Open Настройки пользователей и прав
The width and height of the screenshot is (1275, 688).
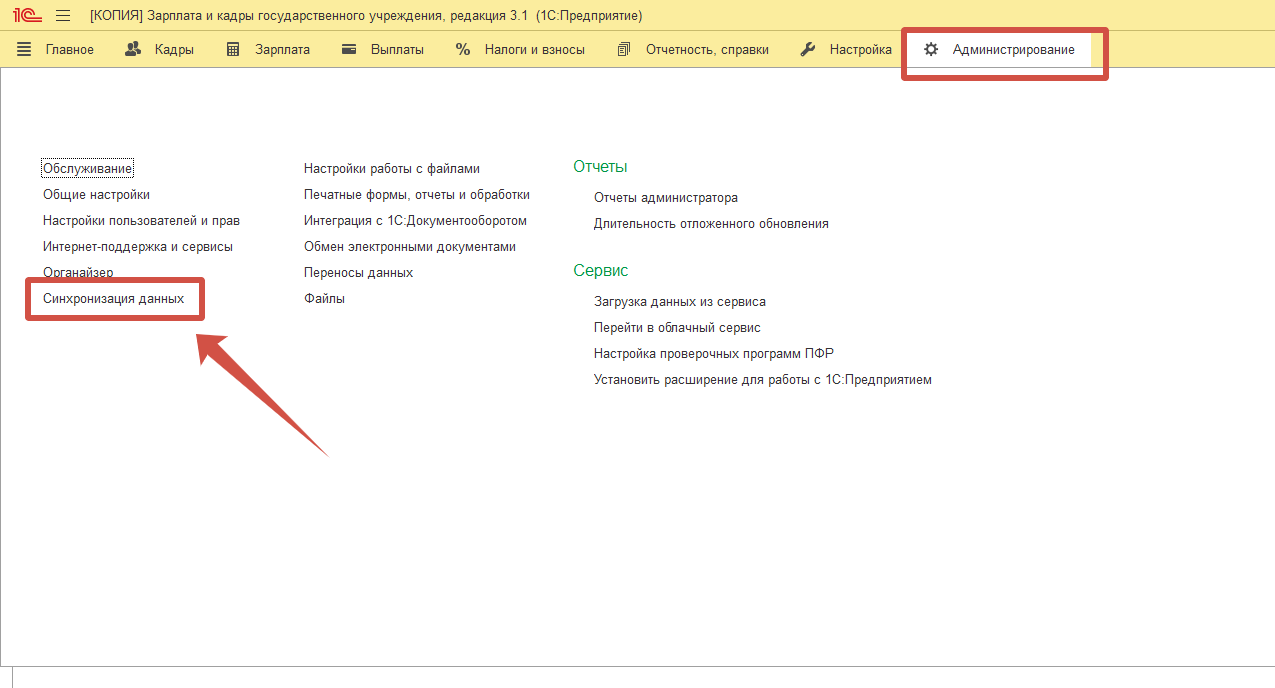[141, 220]
